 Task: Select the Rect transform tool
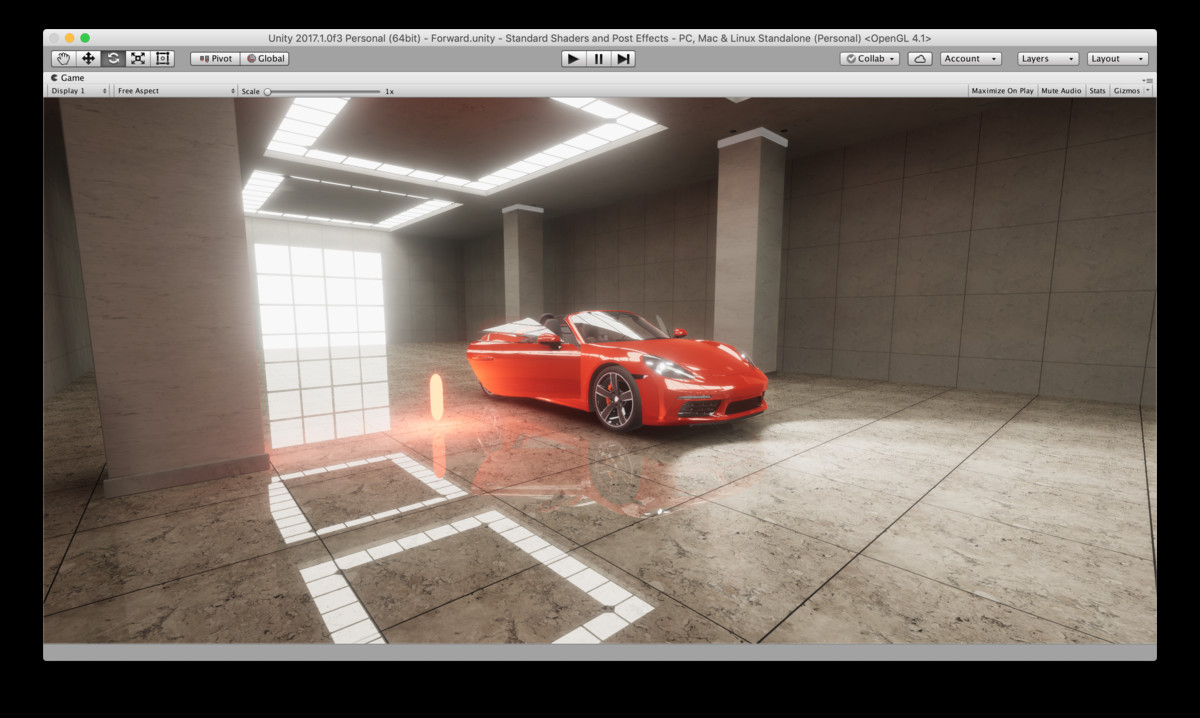pyautogui.click(x=164, y=59)
